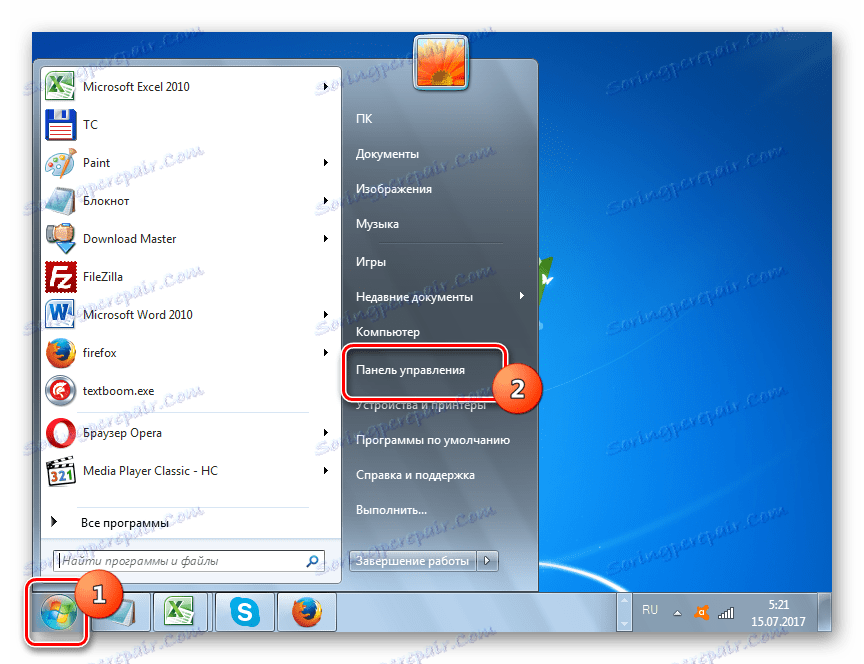Open Программы по умолчанию
Image resolution: width=864 pixels, height=664 pixels.
click(x=433, y=440)
